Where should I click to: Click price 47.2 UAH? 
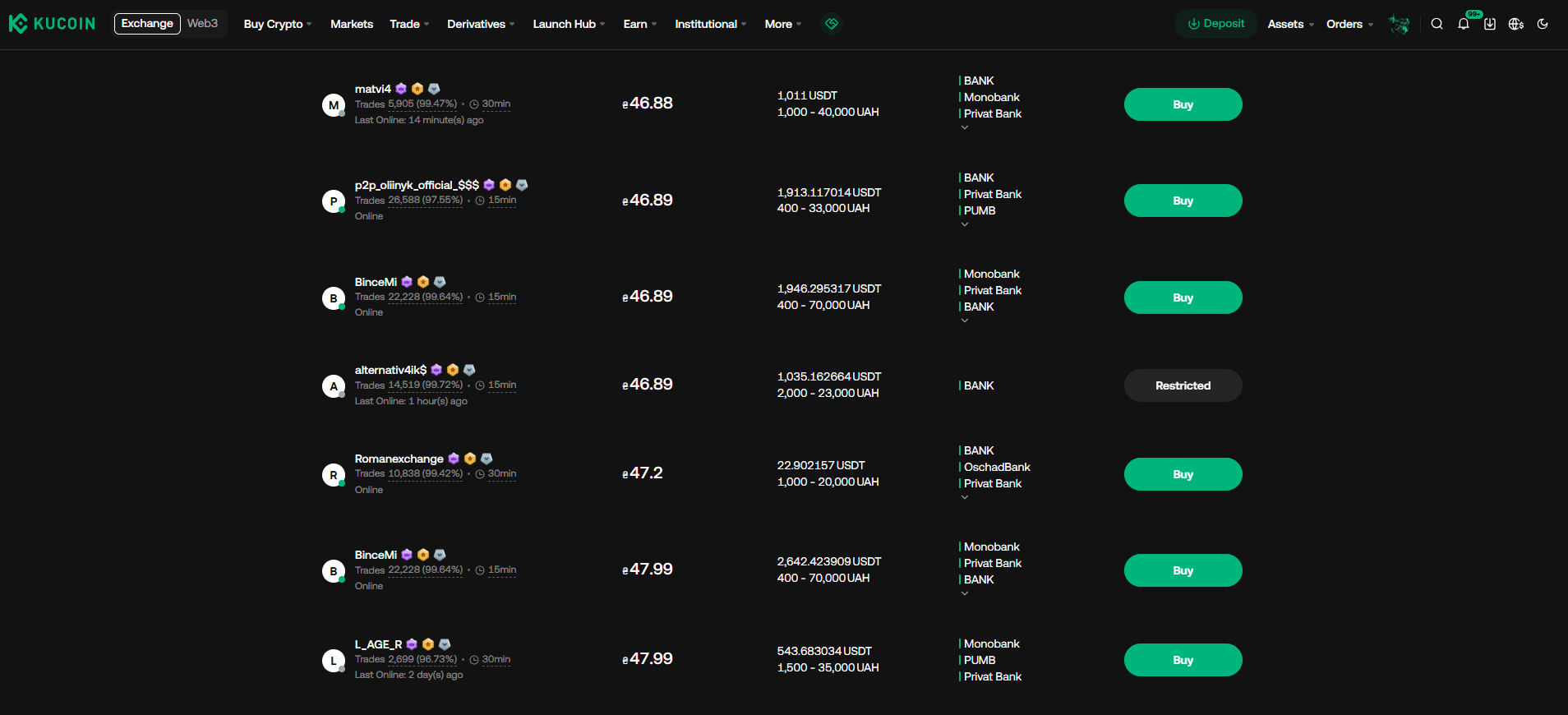(x=643, y=473)
